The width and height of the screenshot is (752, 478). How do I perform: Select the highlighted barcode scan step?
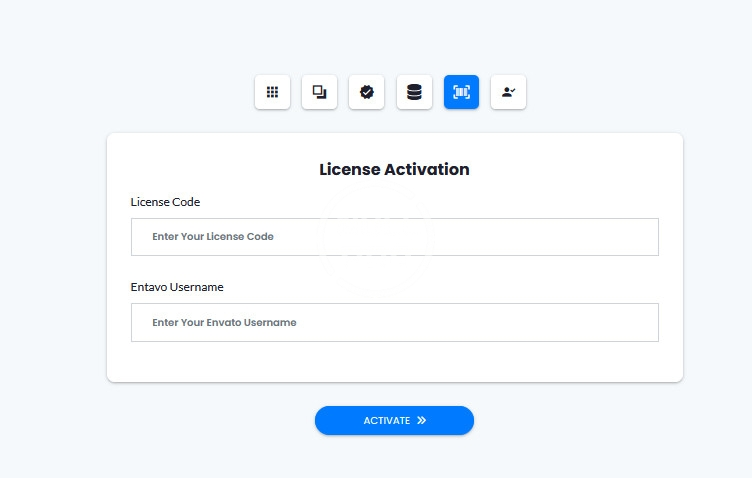pos(461,92)
